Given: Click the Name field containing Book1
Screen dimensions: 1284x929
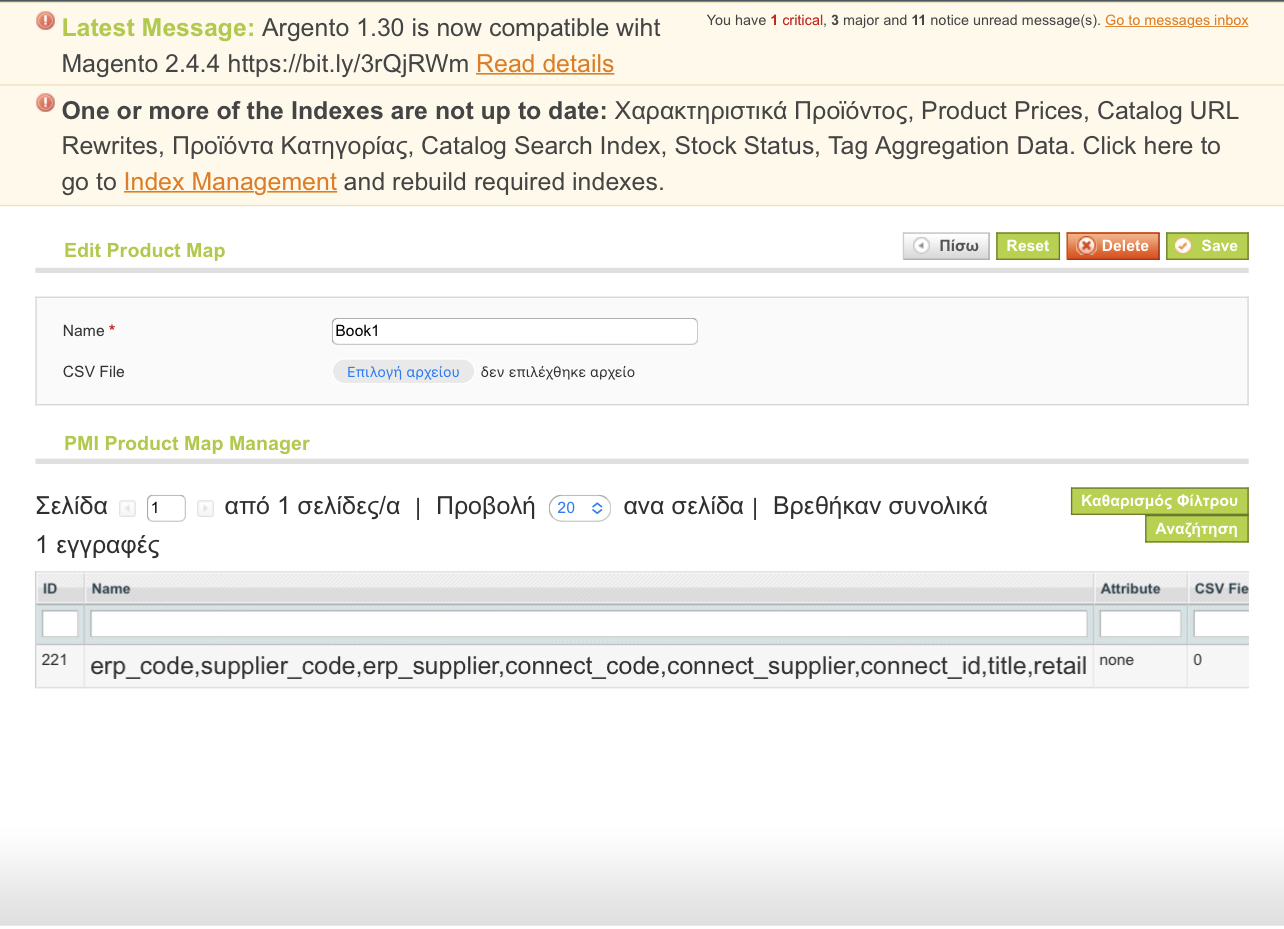Looking at the screenshot, I should (x=514, y=331).
